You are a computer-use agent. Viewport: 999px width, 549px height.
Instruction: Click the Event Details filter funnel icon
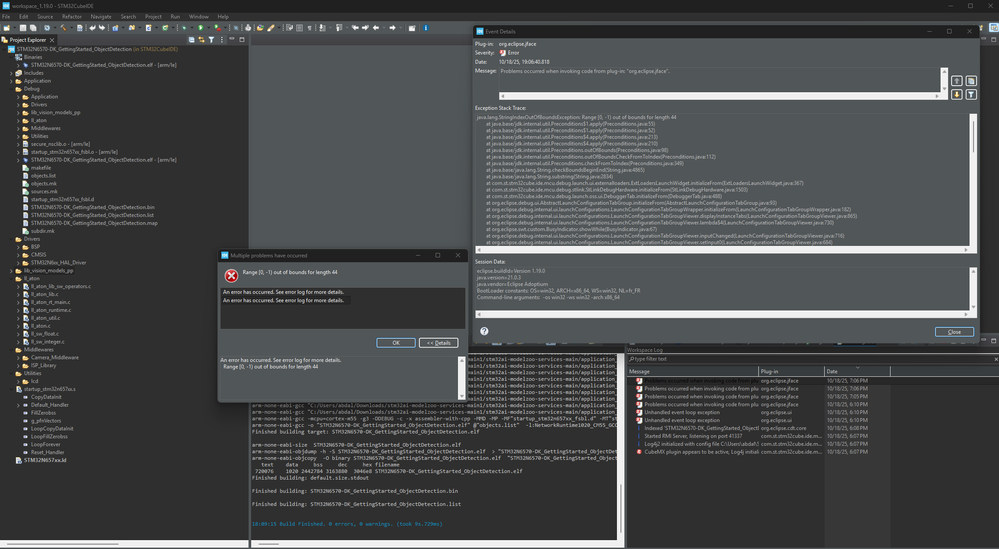tap(970, 94)
